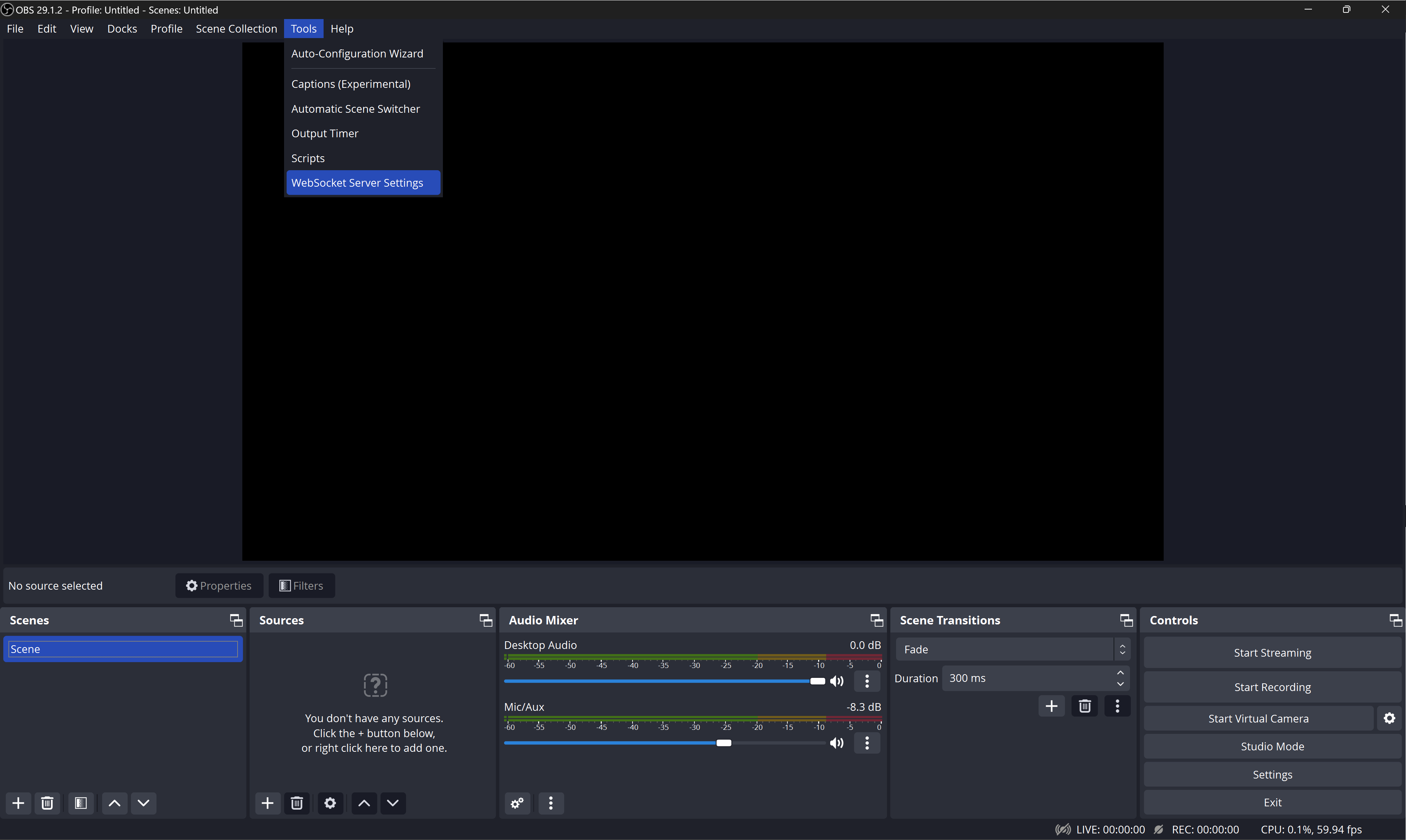1406x840 pixels.
Task: Open Desktop Audio three-dot options menu
Action: click(x=866, y=681)
